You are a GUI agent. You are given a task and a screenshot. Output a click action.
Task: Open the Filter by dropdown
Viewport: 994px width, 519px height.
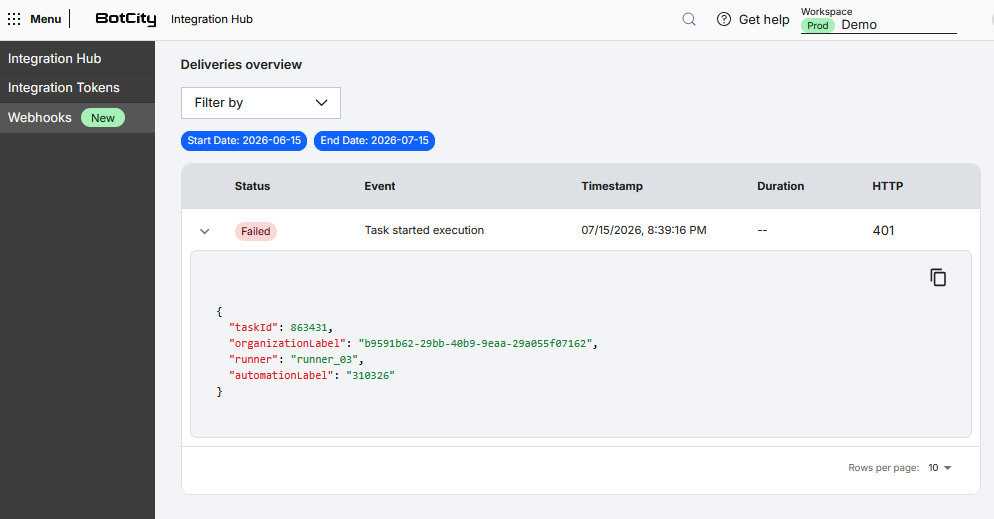click(261, 103)
